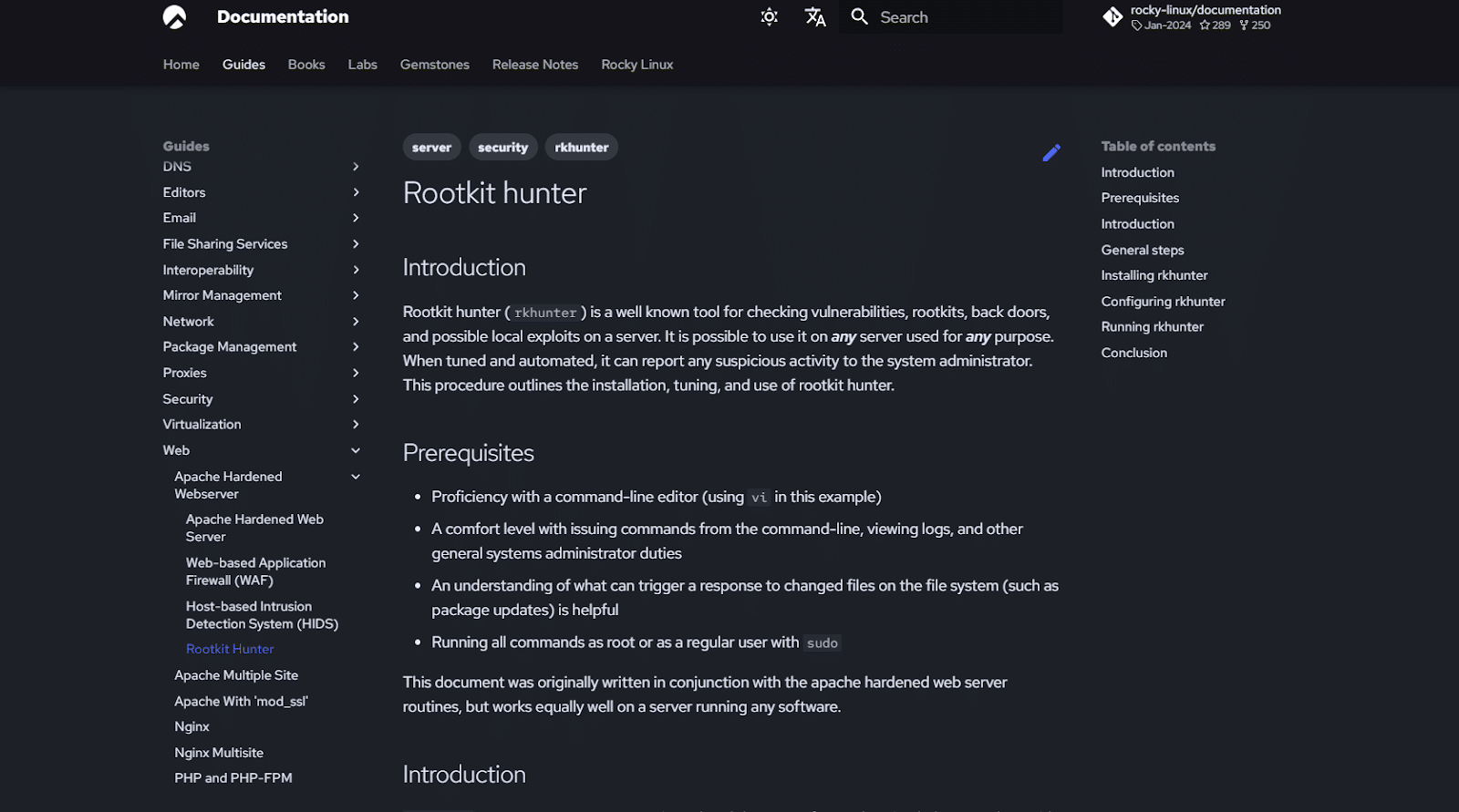Collapse the Web section chevron
Screen dimensions: 1459x812
point(356,450)
